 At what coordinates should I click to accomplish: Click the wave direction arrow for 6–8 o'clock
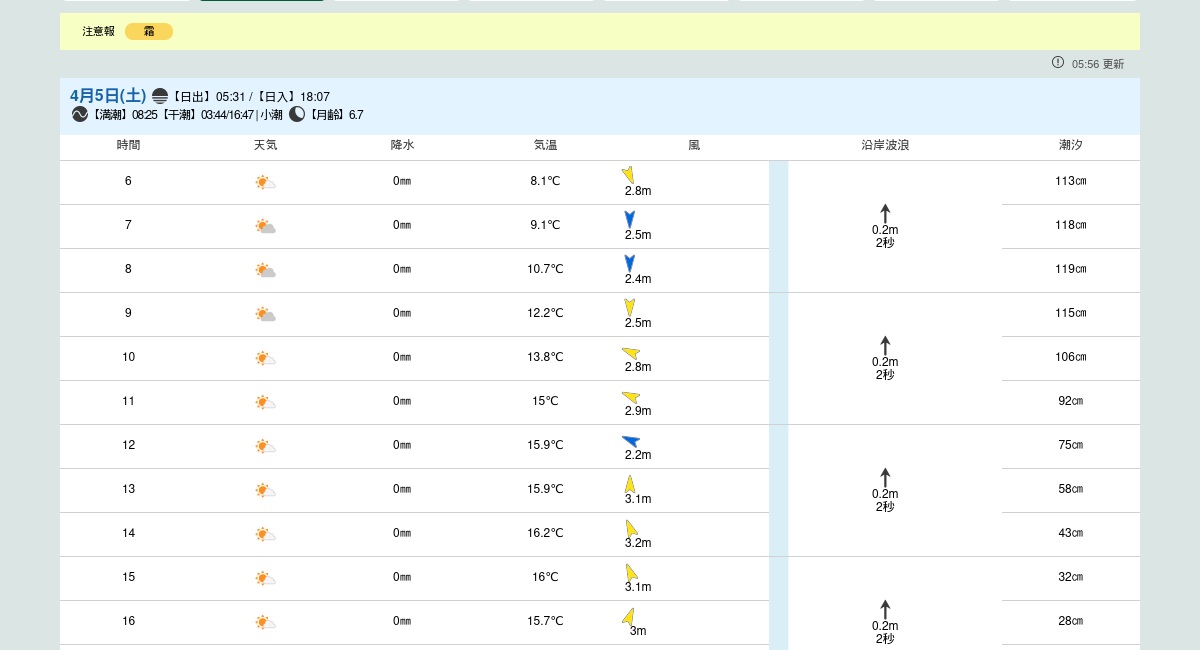pos(885,213)
